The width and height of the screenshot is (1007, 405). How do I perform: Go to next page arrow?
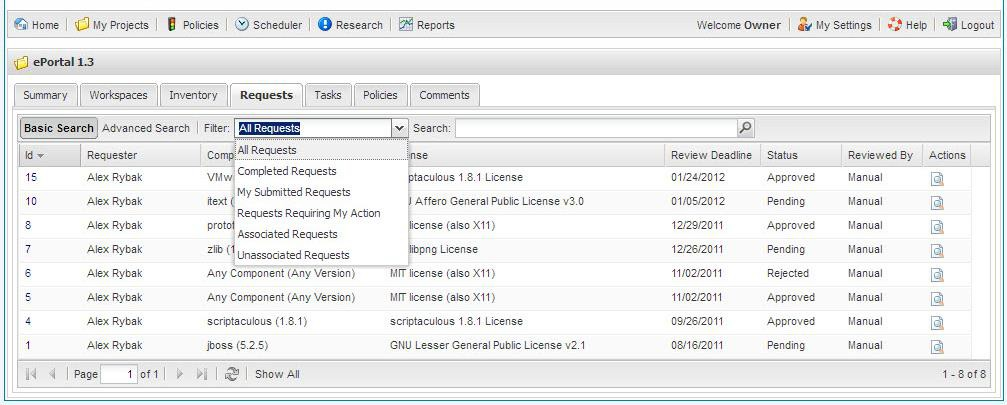coord(180,374)
